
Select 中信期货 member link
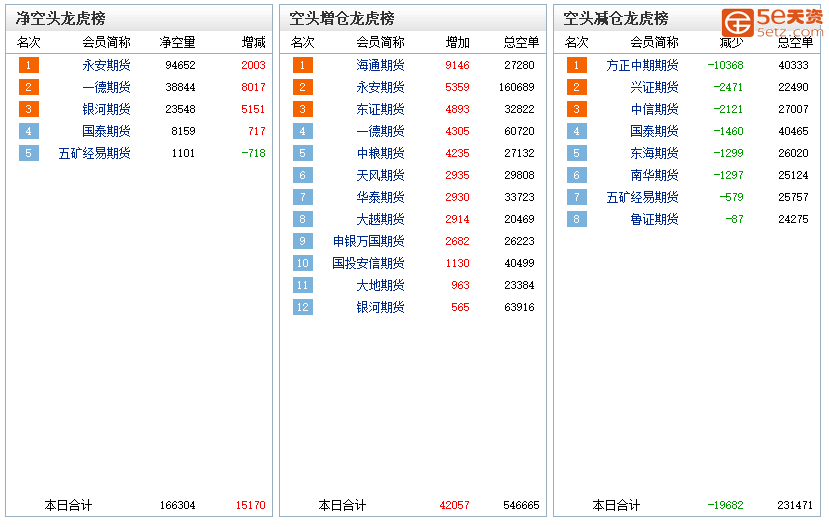655,109
